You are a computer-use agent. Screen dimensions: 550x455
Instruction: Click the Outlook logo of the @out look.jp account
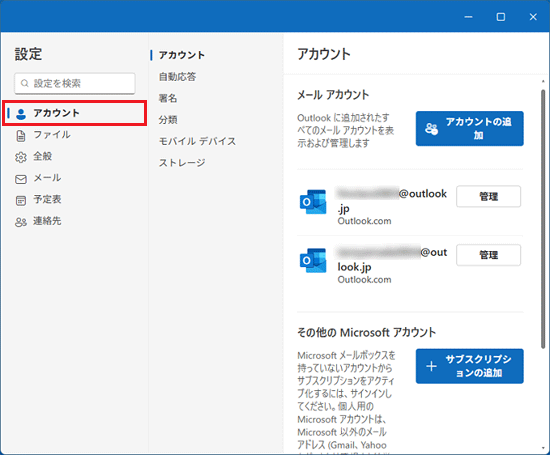[313, 260]
